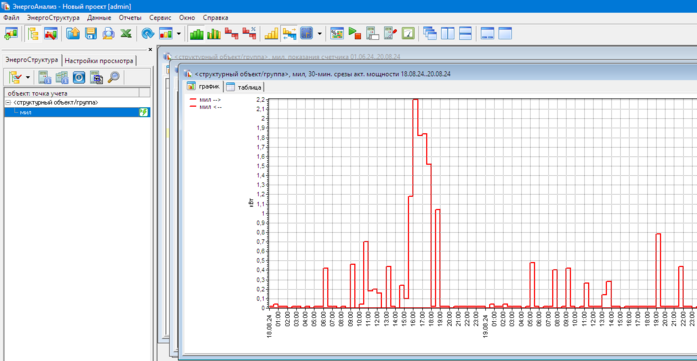This screenshot has width=697, height=361.
Task: Click the cascade windows icon
Action: (430, 33)
